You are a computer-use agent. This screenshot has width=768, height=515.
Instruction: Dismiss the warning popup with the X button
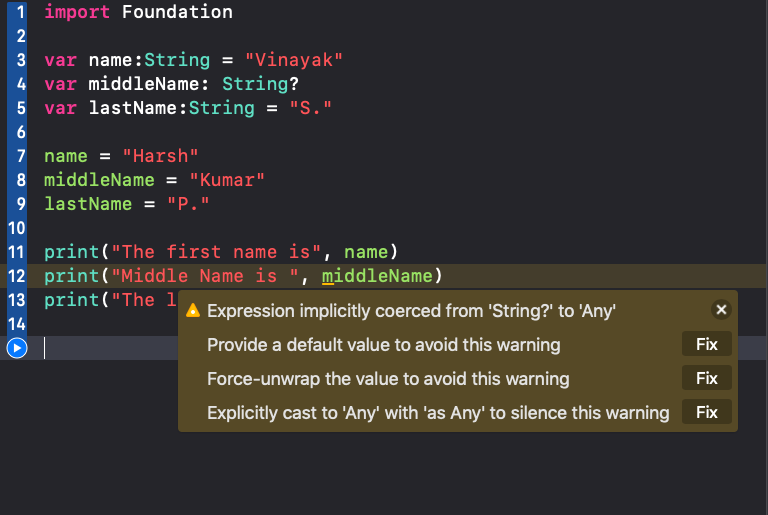click(x=720, y=310)
